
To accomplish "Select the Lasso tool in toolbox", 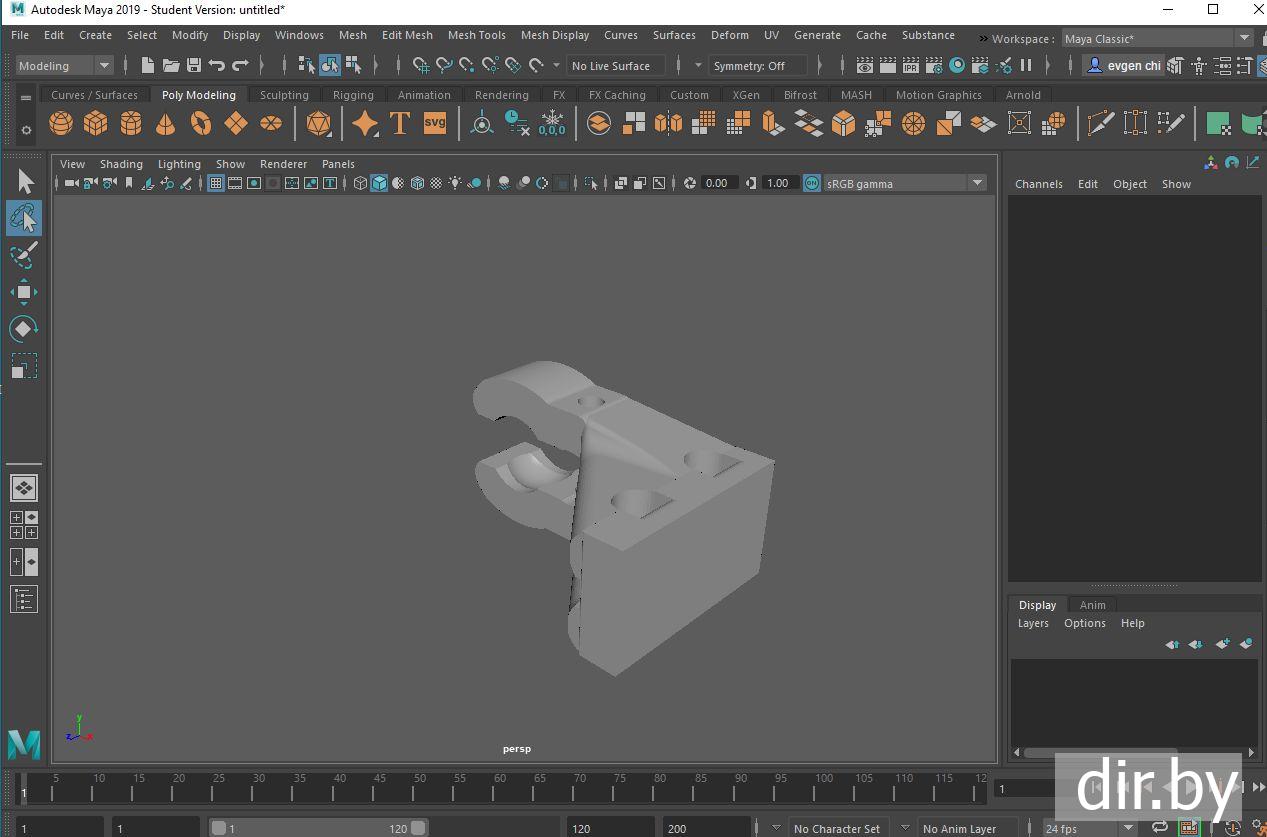I will [24, 218].
